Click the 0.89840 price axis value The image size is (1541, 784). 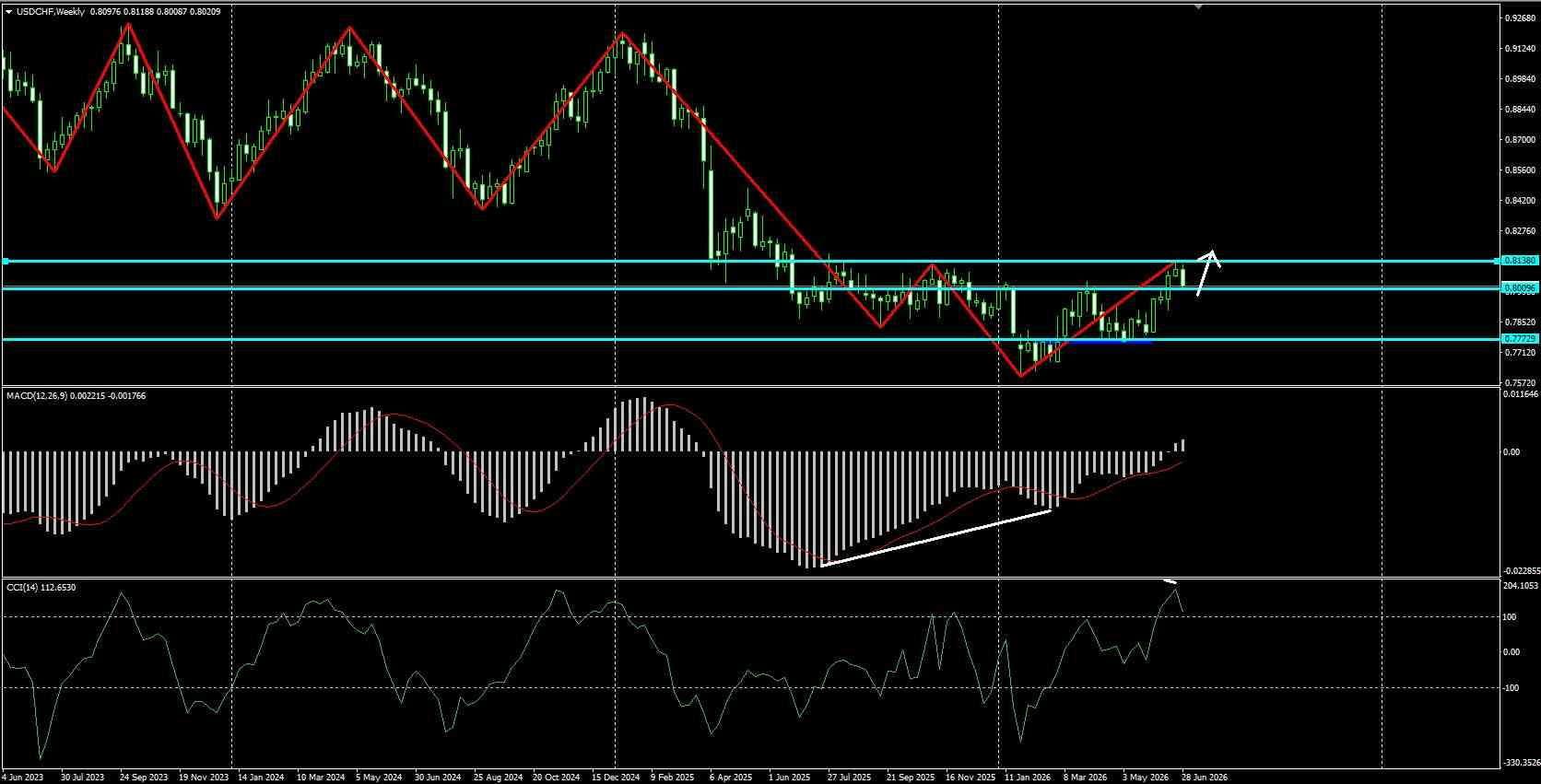point(1520,78)
